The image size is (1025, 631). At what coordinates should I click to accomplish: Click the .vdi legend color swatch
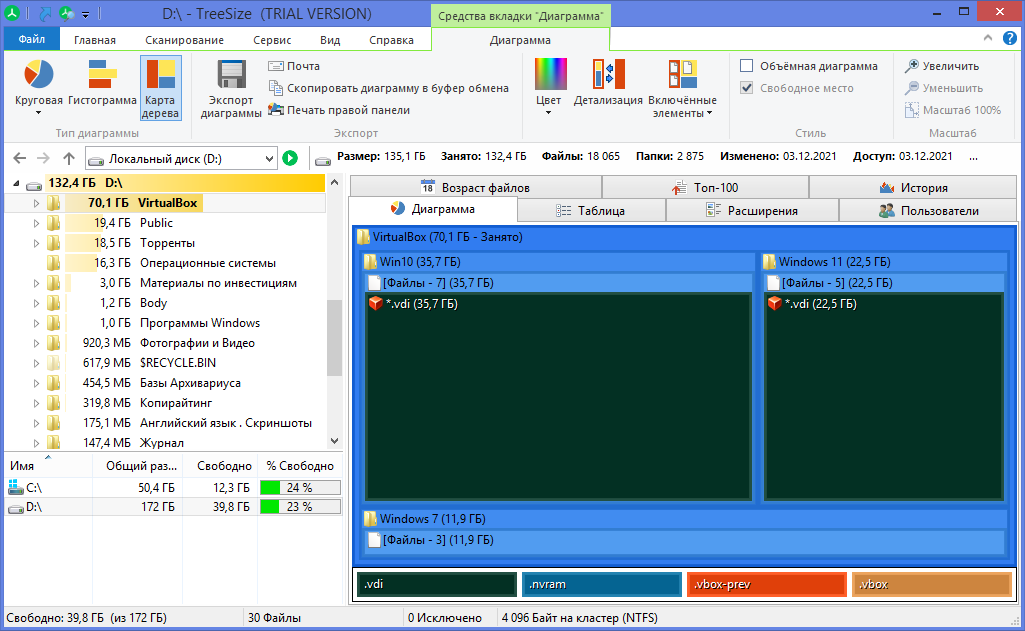[437, 584]
